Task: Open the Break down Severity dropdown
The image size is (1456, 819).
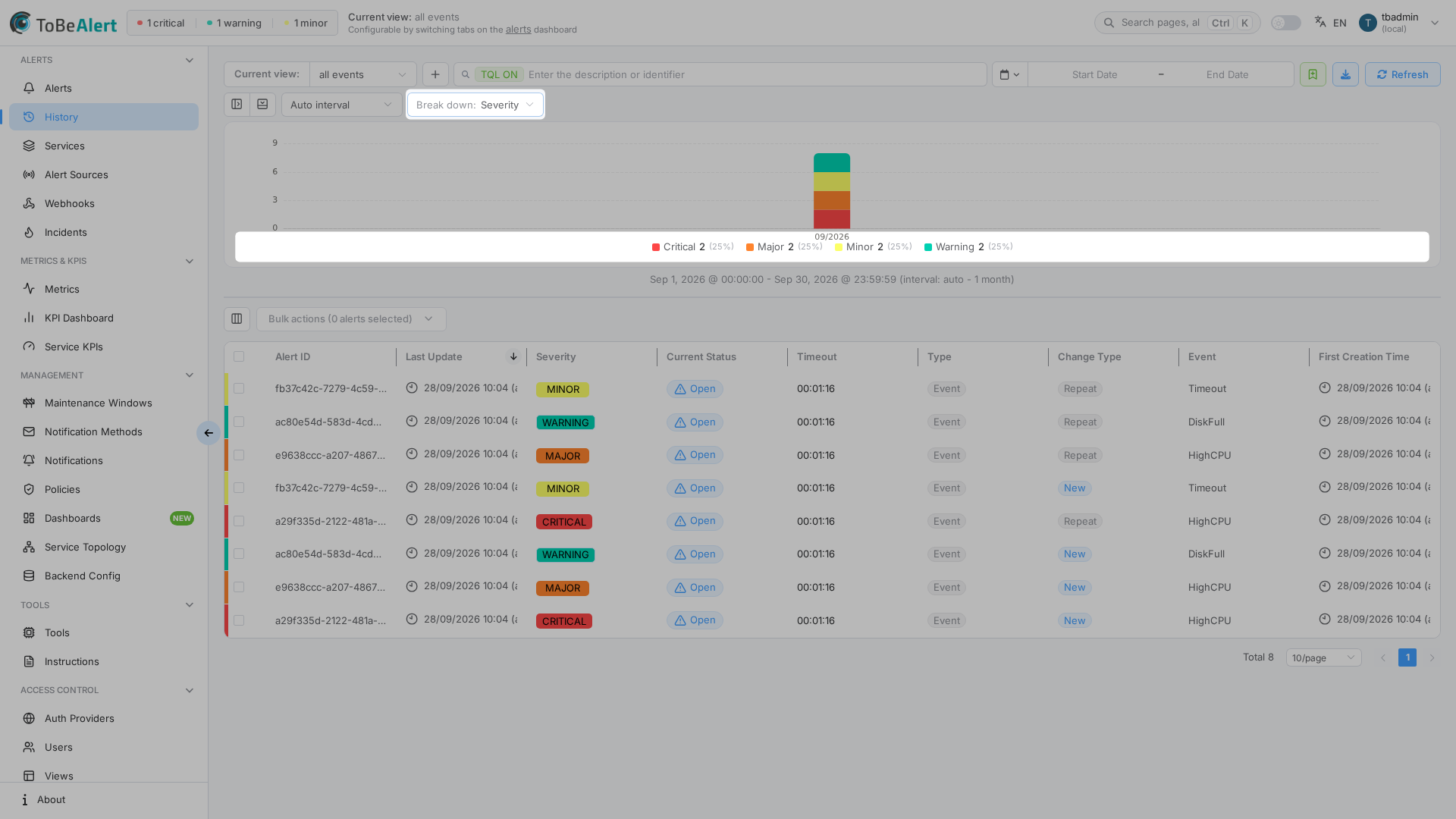Action: [475, 105]
